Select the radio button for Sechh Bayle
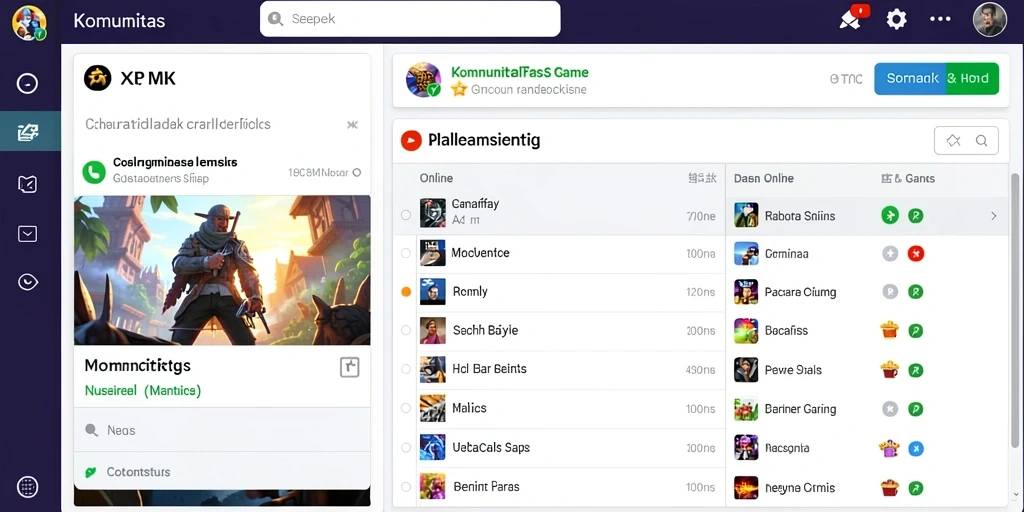This screenshot has height=512, width=1024. [x=406, y=330]
